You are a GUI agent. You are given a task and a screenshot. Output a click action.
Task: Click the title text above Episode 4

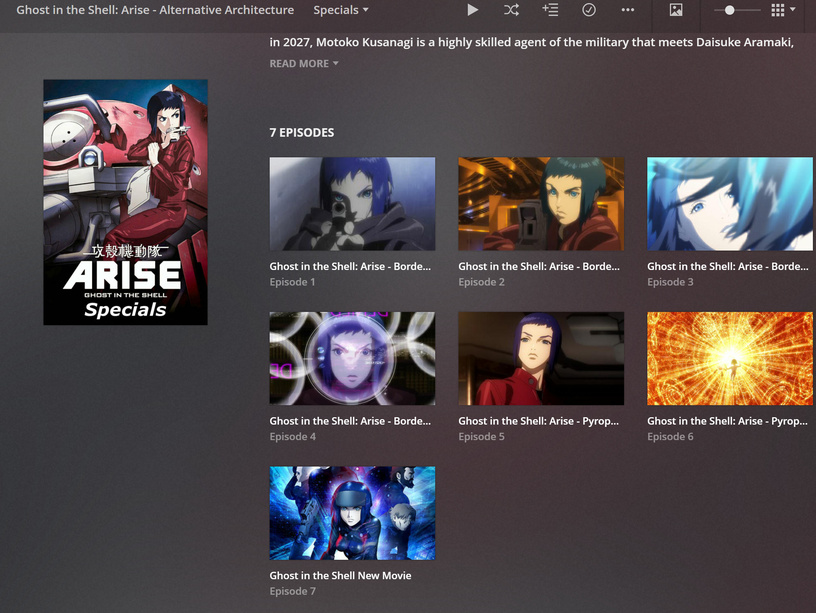tap(350, 421)
